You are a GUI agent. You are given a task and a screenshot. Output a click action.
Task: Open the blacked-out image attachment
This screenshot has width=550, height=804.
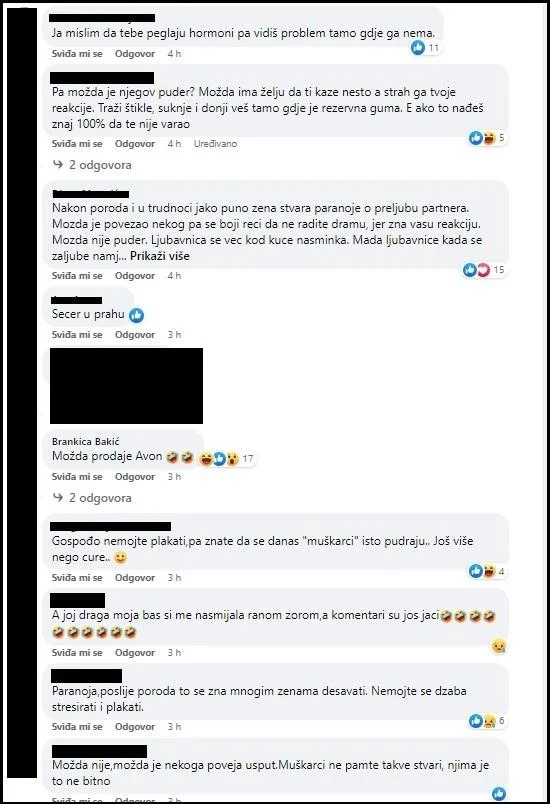tap(126, 386)
